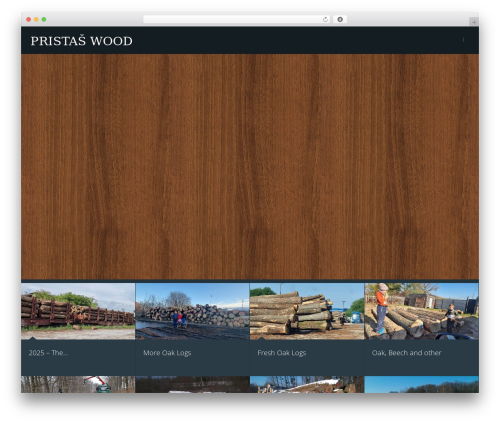Open the '2025 – The...' post title
500x423 pixels.
pos(48,353)
